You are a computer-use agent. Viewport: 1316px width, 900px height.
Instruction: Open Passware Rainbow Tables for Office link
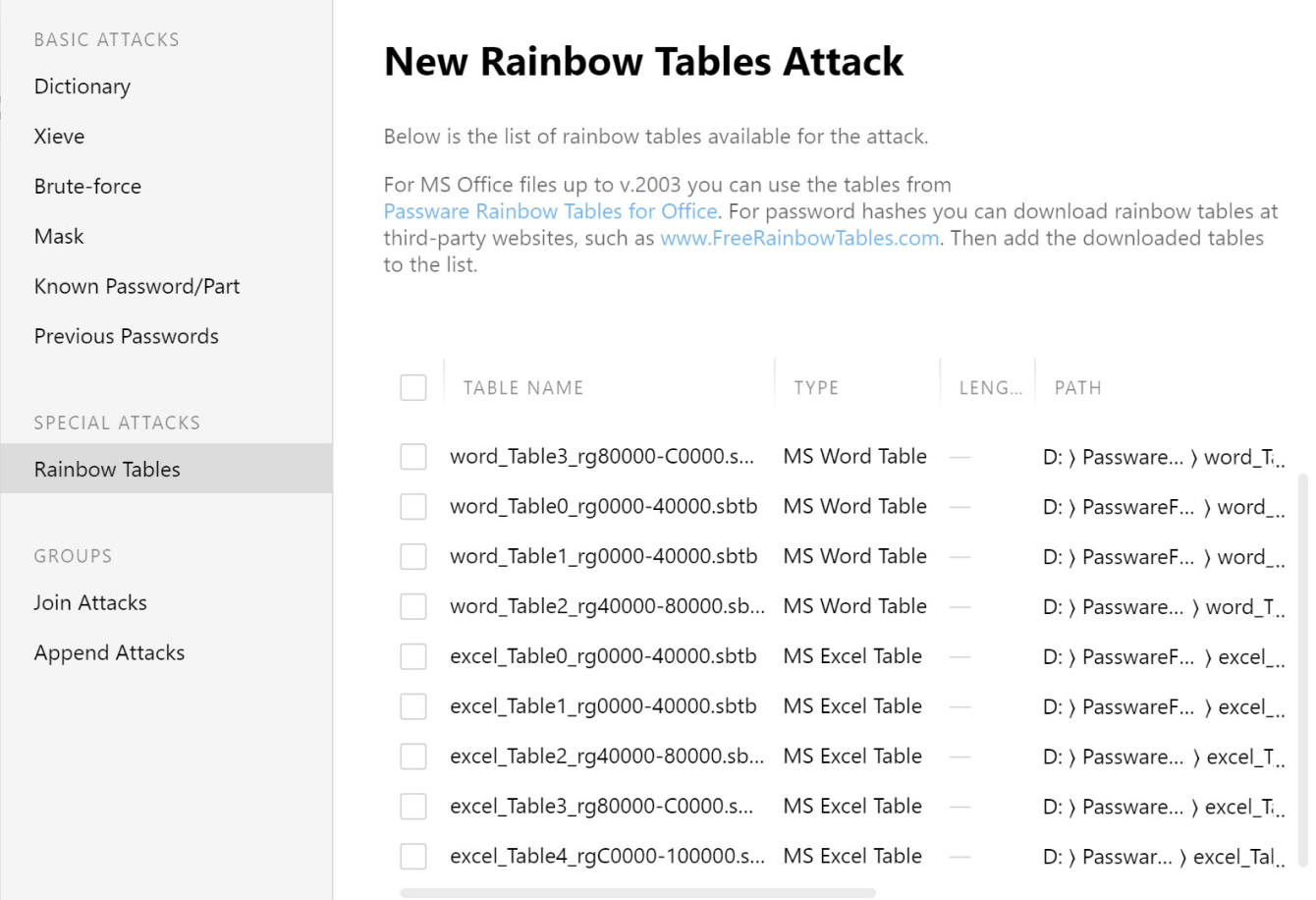click(550, 211)
